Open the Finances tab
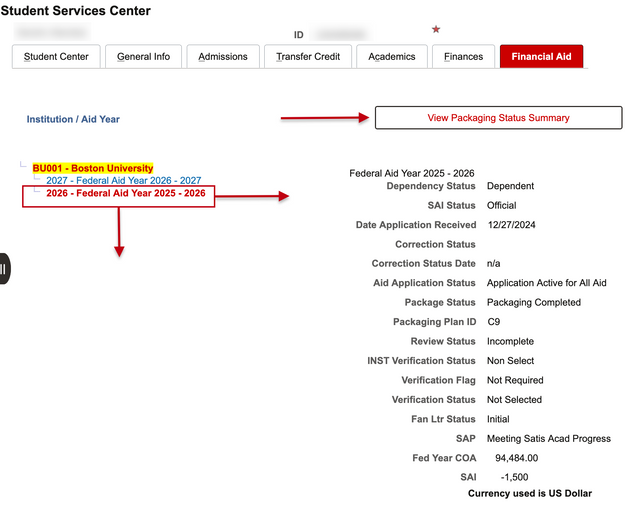Viewport: 636px width, 506px height. [464, 56]
